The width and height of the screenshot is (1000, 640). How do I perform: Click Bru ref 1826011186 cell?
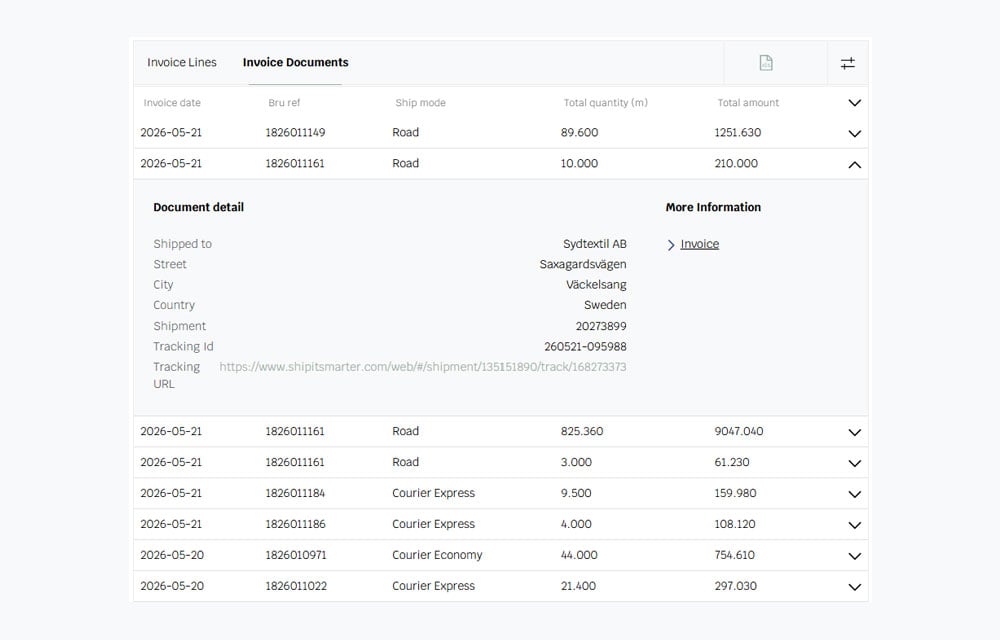295,524
